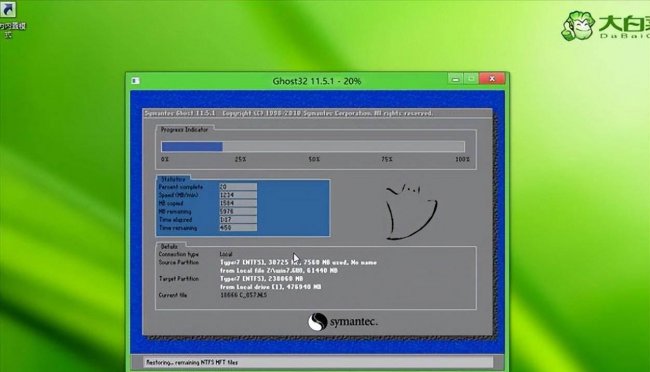Click the '50%' progress scale mark
Screen dimensions: 650x372
(314, 159)
